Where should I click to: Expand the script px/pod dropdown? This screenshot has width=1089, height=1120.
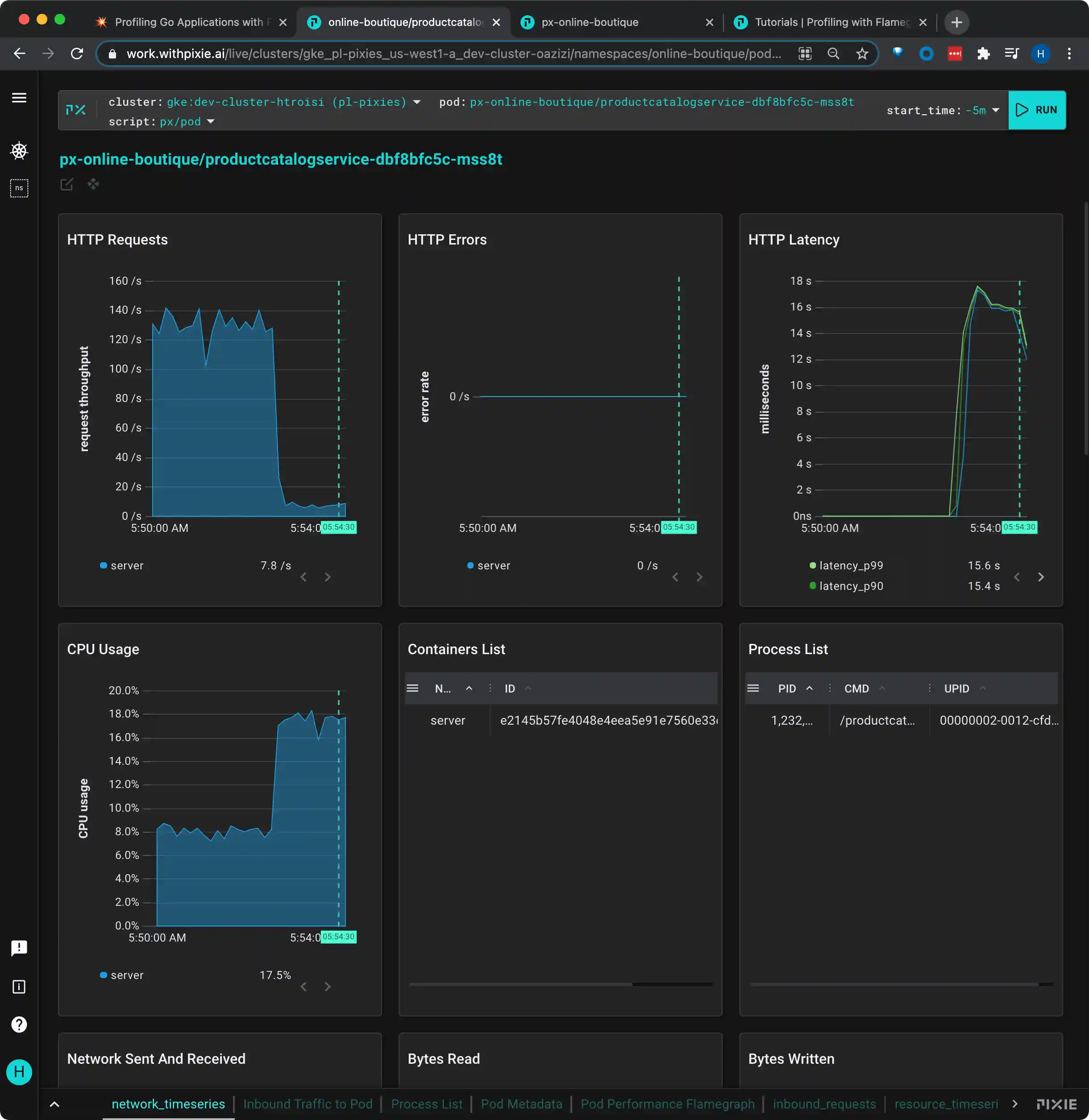pos(211,122)
